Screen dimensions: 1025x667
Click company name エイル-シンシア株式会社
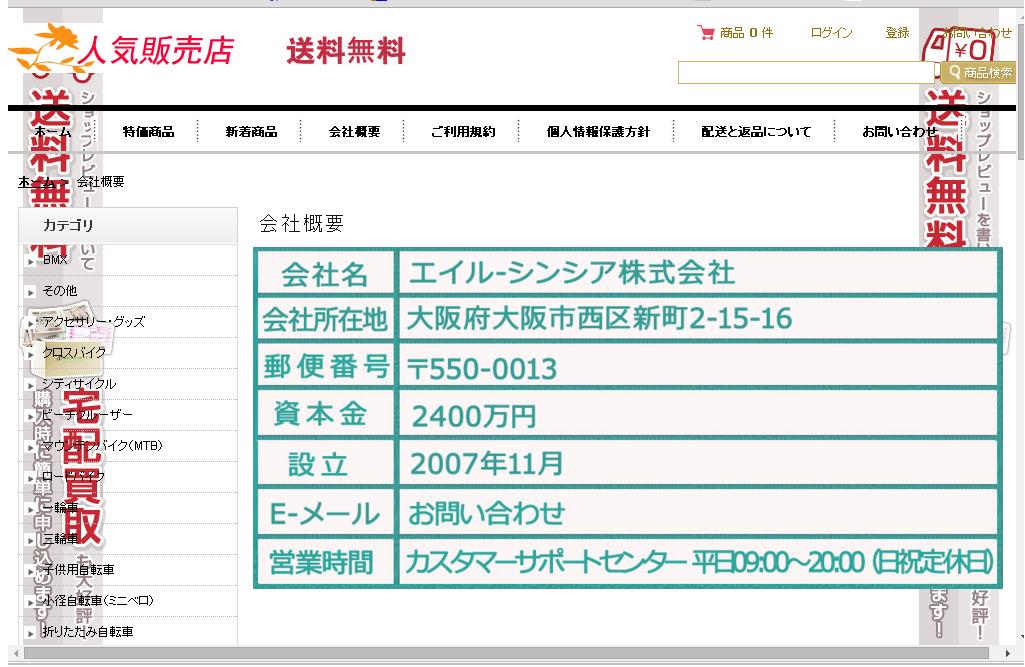point(572,273)
